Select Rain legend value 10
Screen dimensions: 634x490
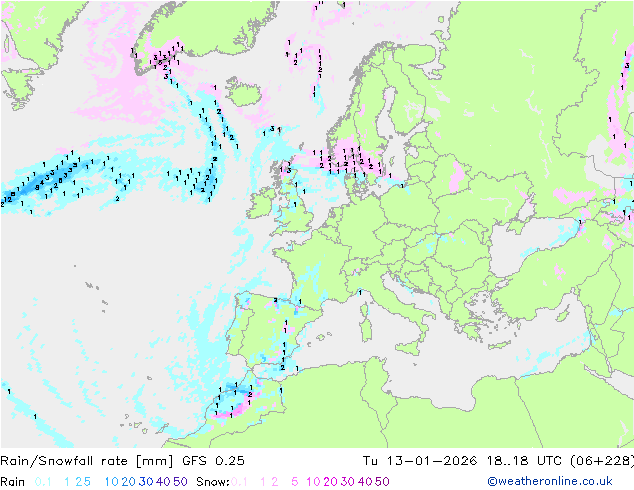point(112,482)
